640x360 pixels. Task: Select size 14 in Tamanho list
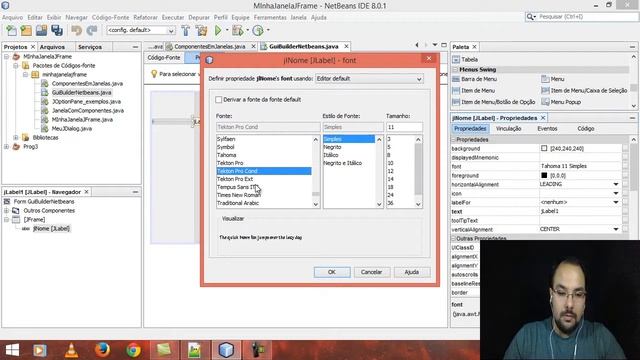pos(391,179)
